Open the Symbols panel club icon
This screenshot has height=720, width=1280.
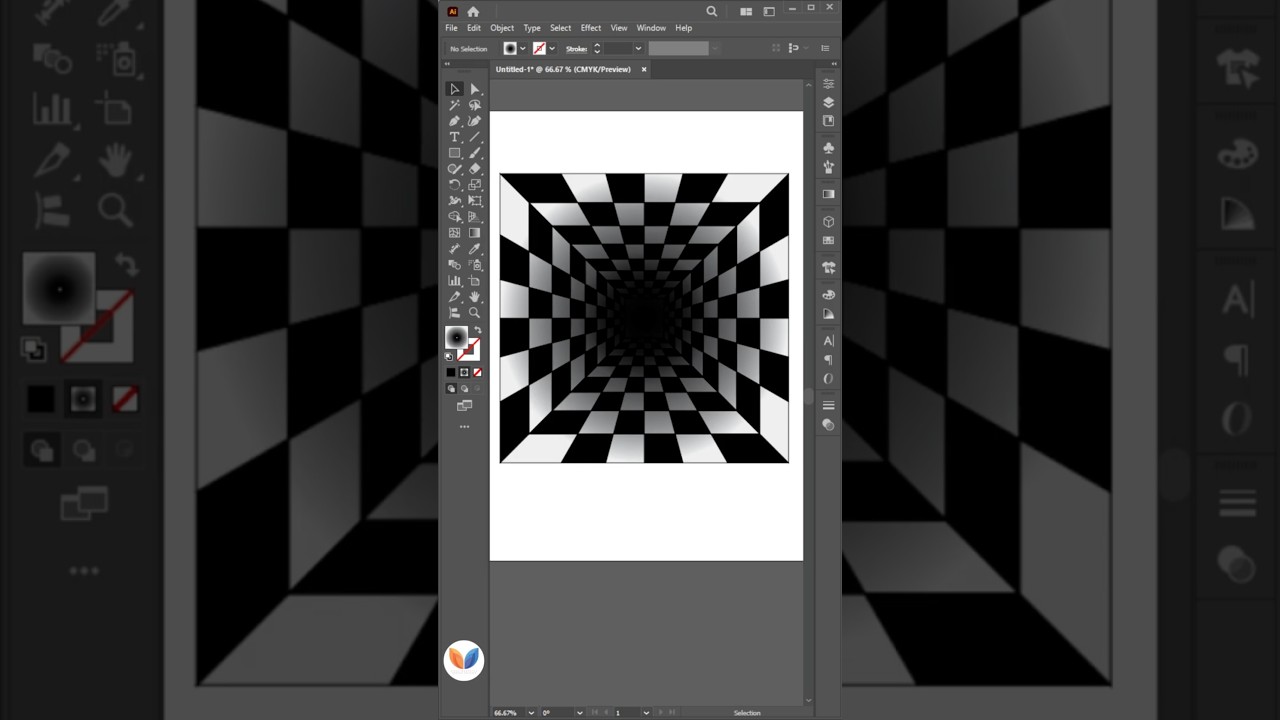828,148
